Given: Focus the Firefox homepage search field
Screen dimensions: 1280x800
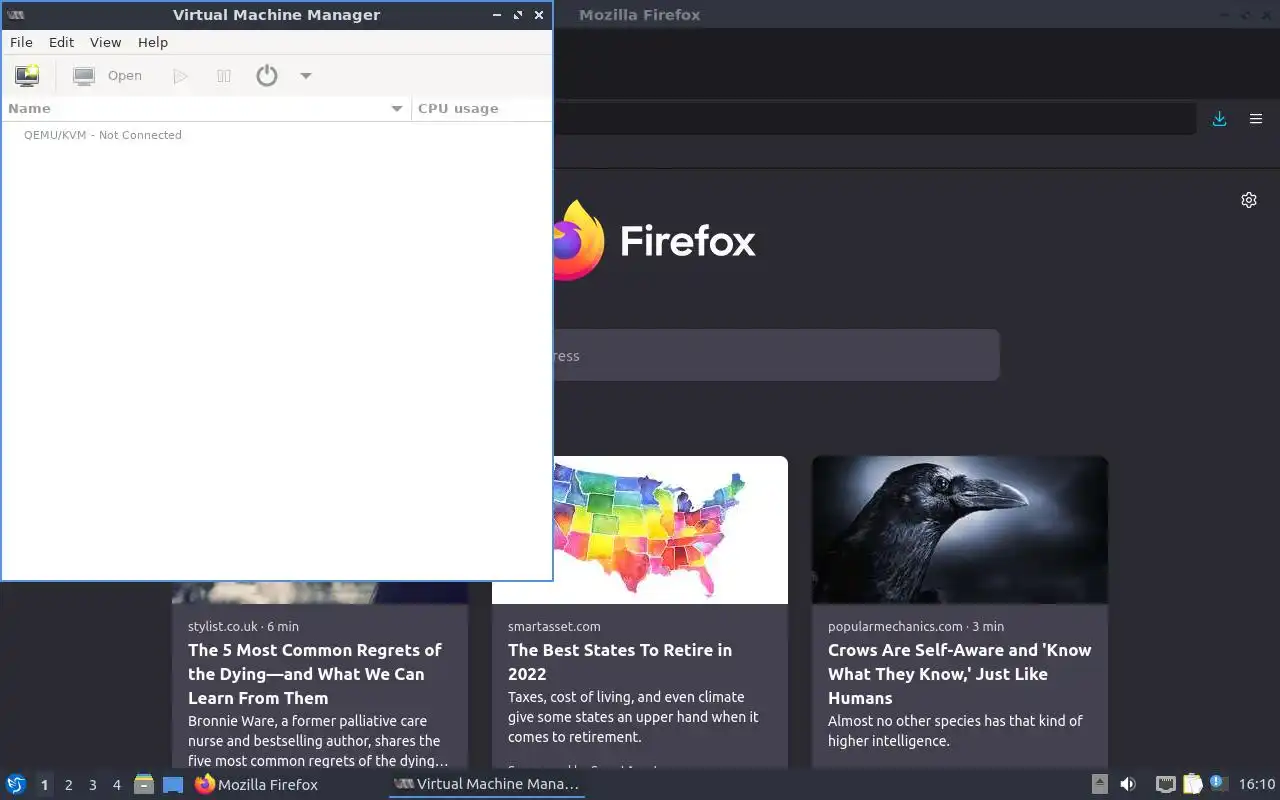Looking at the screenshot, I should 776,355.
